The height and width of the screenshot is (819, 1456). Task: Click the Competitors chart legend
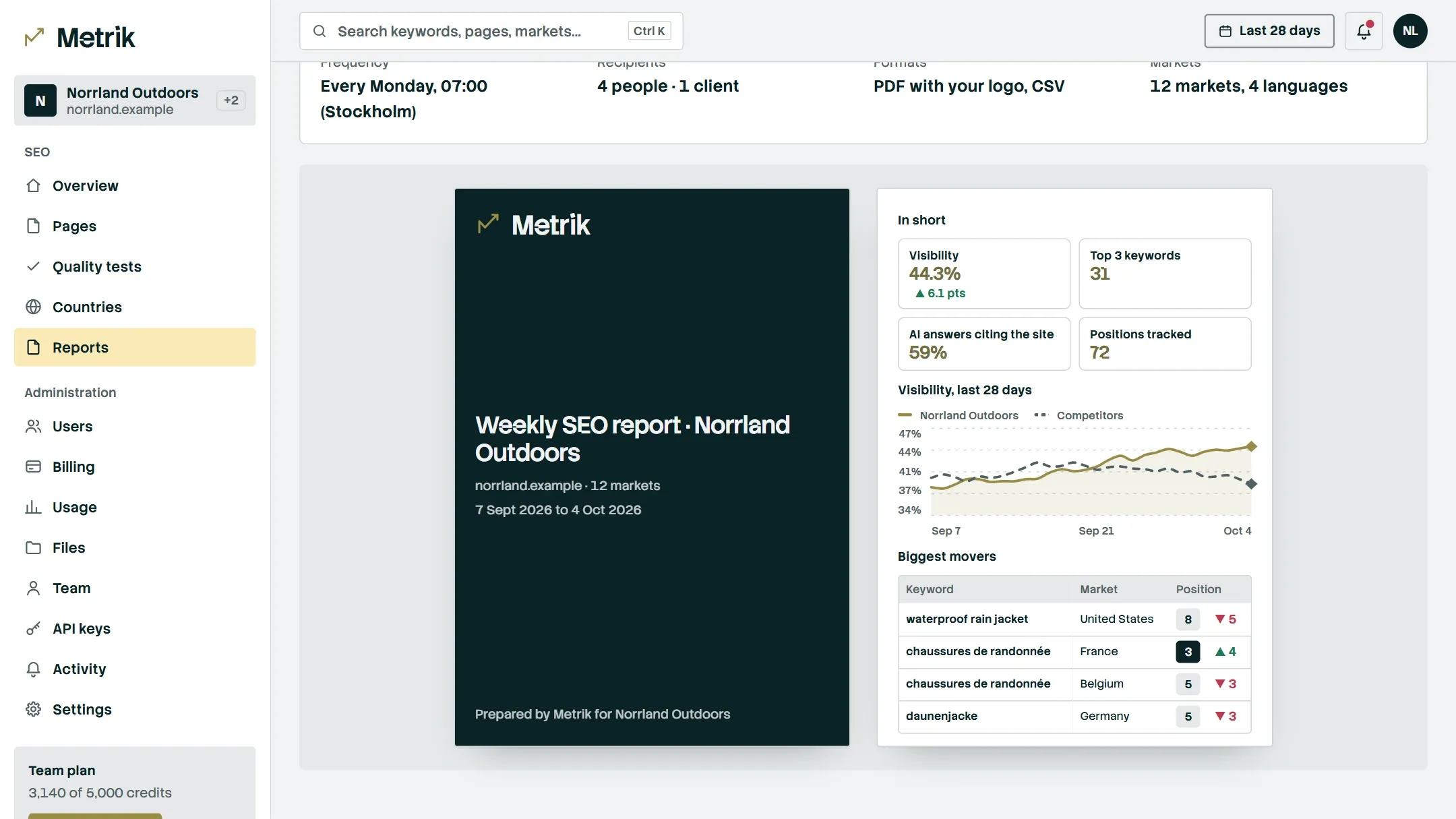click(1079, 415)
